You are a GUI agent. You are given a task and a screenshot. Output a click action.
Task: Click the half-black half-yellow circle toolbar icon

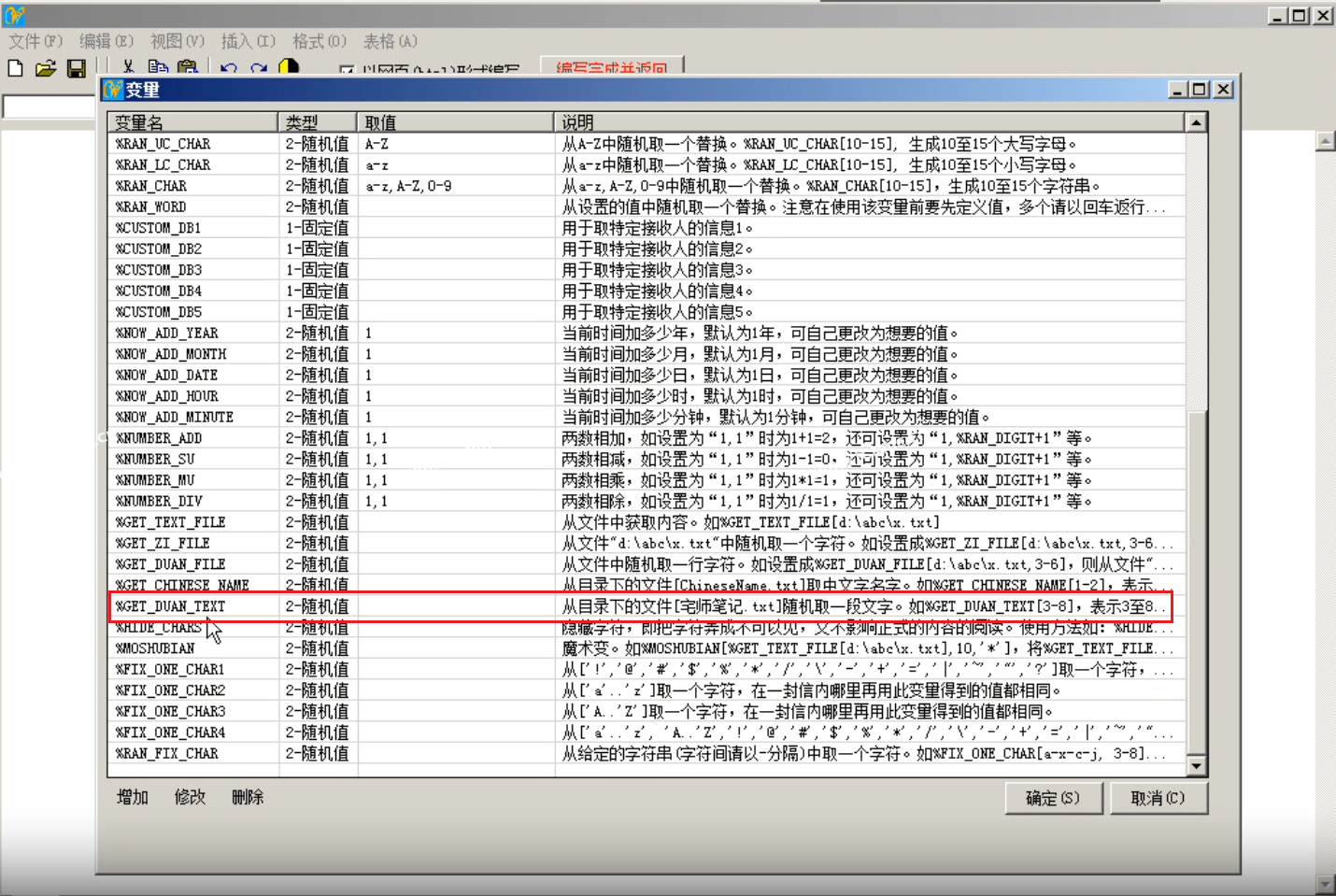tap(289, 66)
